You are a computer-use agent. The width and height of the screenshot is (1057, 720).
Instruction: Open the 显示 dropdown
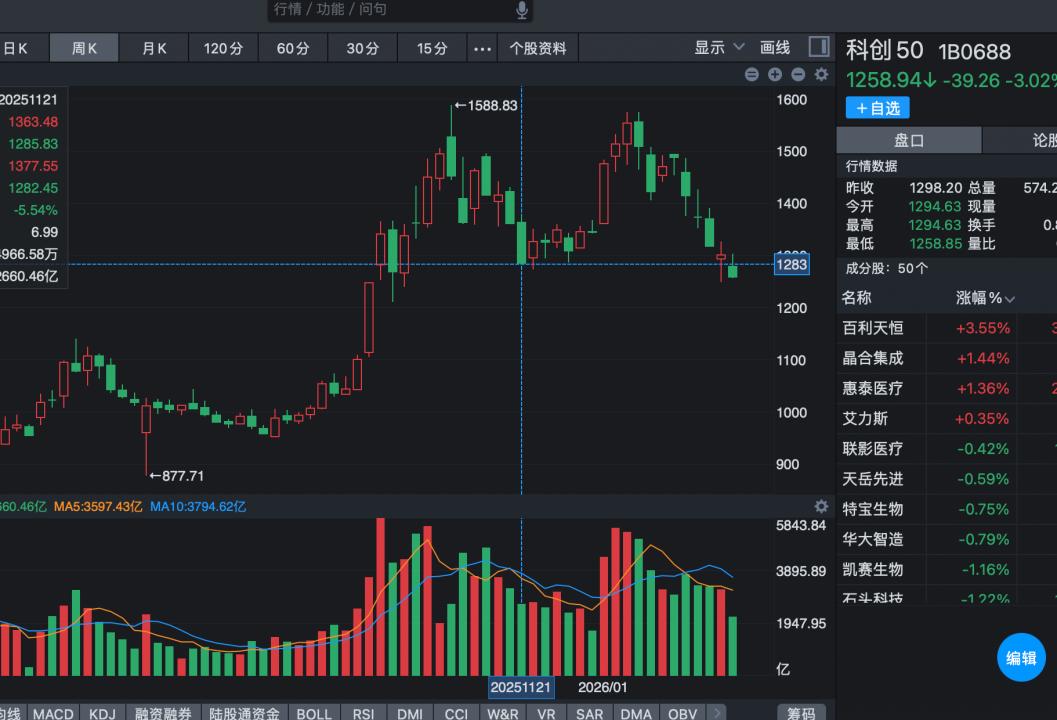pyautogui.click(x=712, y=46)
